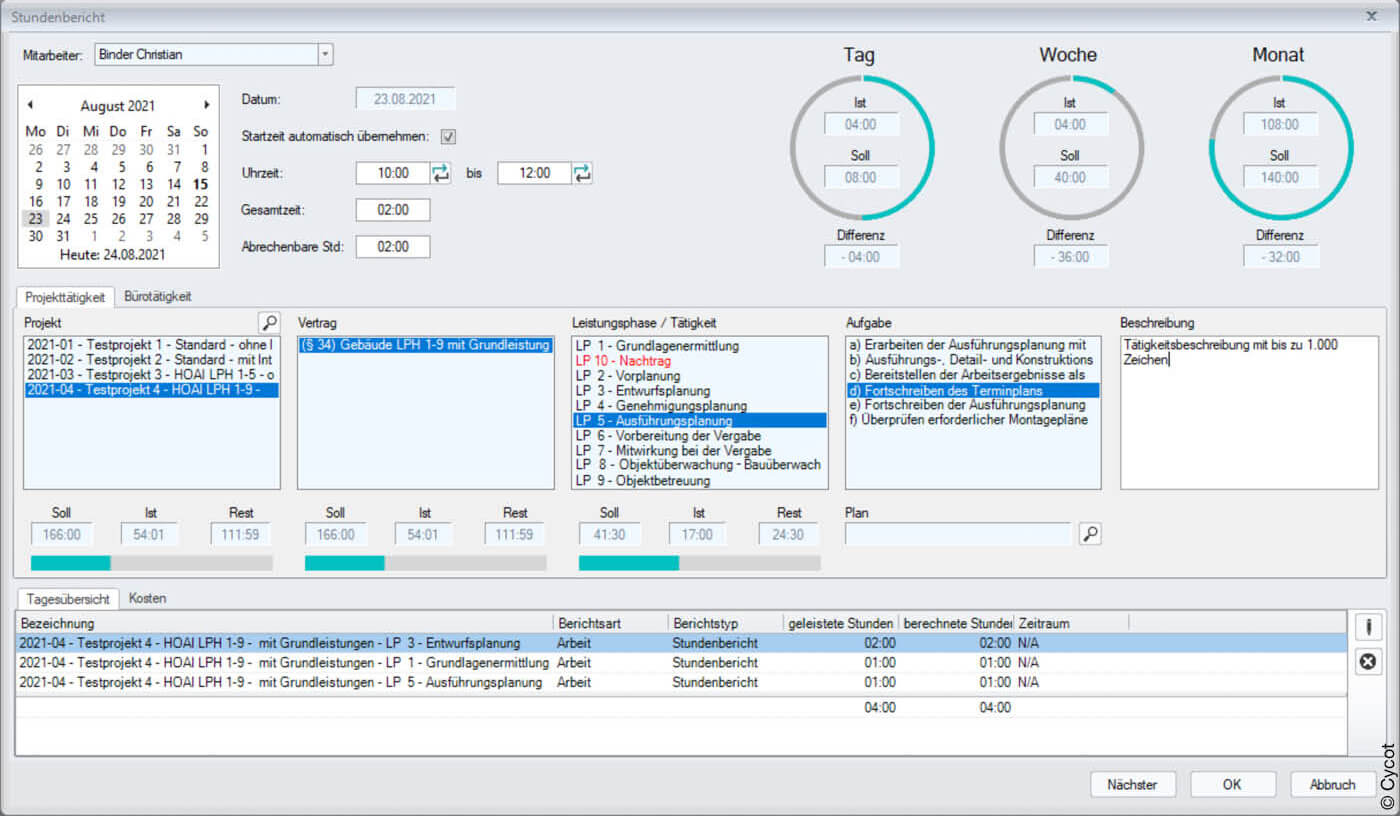The height and width of the screenshot is (816, 1400).
Task: Select 2021-02 Testprojekt 2 in project list
Action: pos(150,359)
